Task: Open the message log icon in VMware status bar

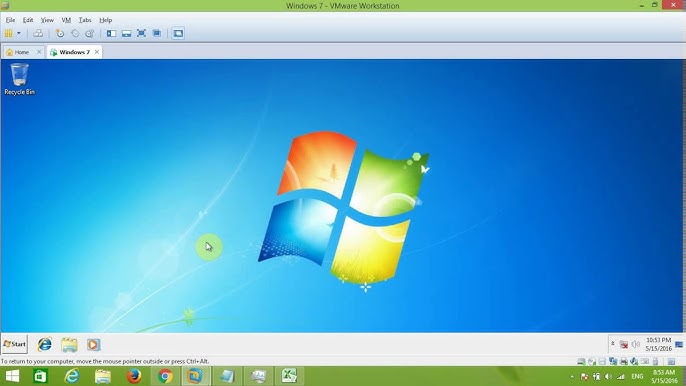Action: click(x=672, y=361)
